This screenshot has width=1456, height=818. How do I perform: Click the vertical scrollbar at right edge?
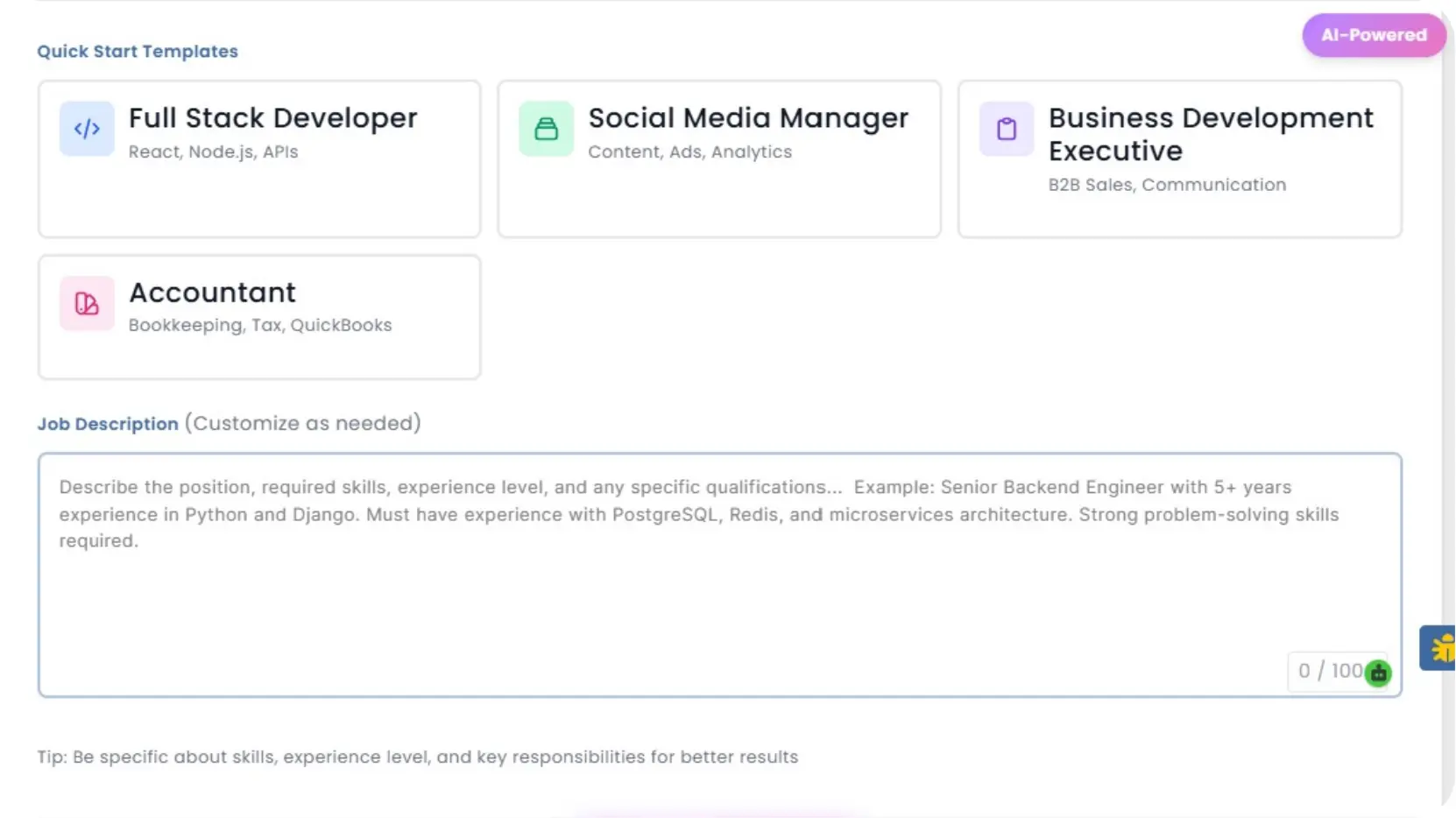[x=1449, y=409]
